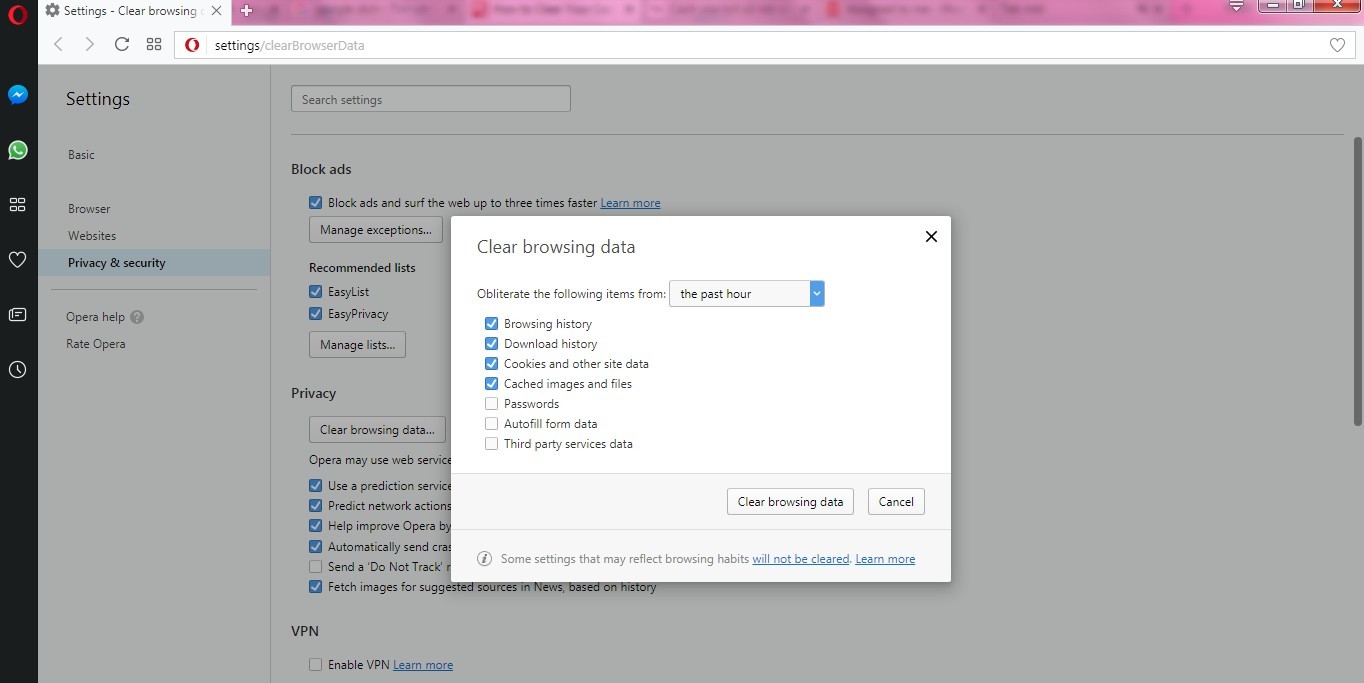Open Speed Dial button in the address toolbar
1364x683 pixels.
pyautogui.click(x=154, y=44)
